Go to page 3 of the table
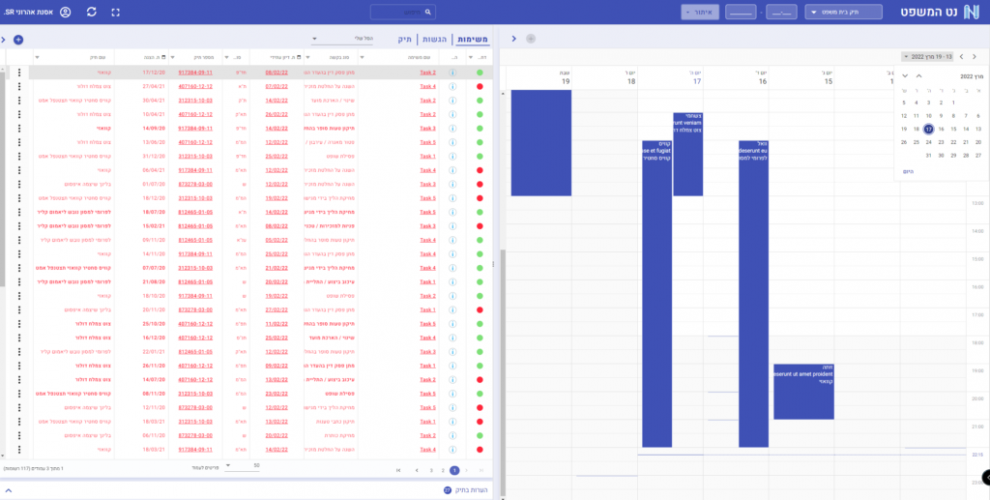 point(431,470)
